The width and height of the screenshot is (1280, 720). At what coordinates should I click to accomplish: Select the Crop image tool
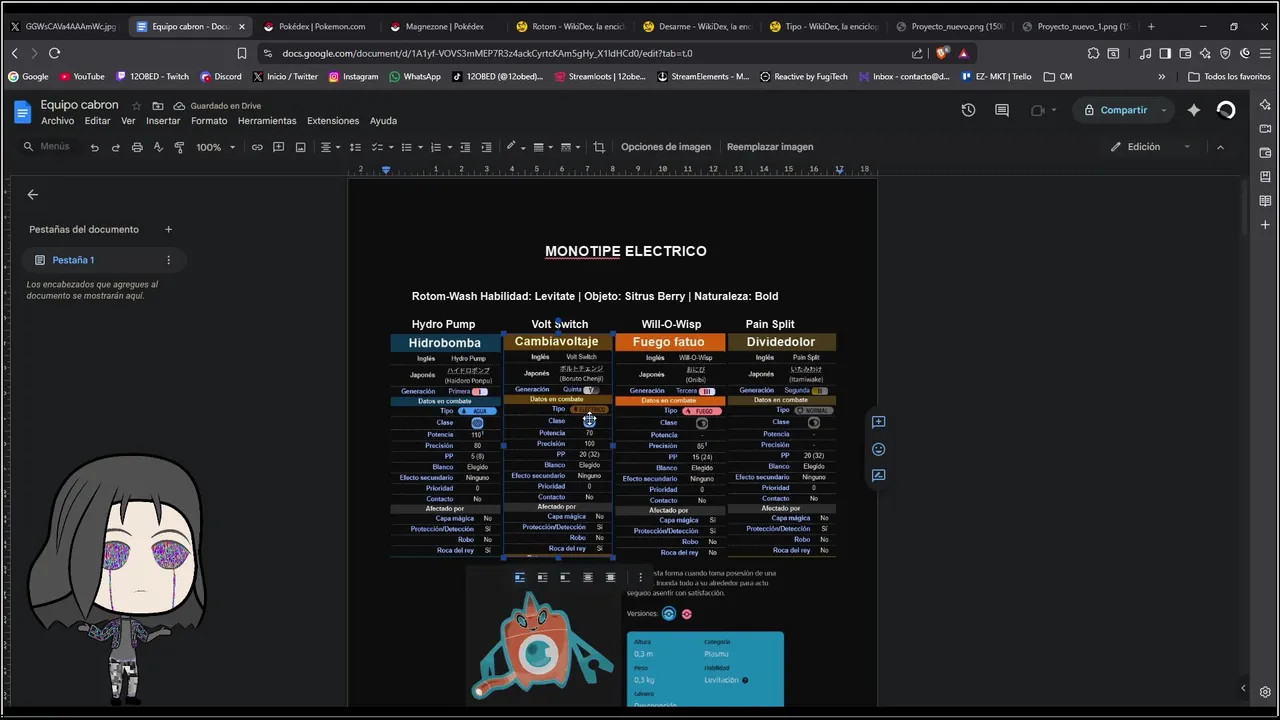[x=599, y=147]
